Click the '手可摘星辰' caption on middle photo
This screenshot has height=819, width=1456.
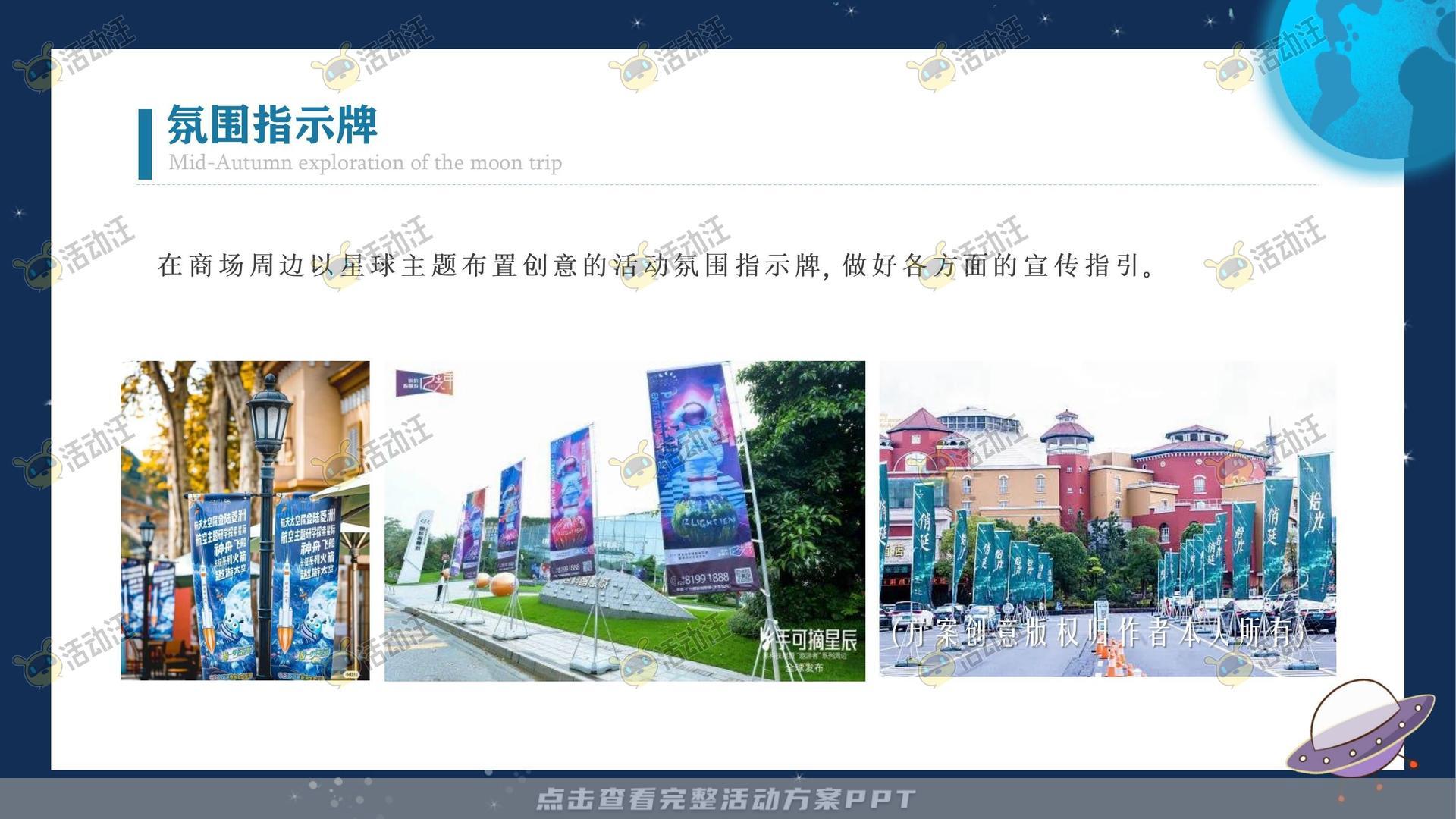pyautogui.click(x=808, y=639)
